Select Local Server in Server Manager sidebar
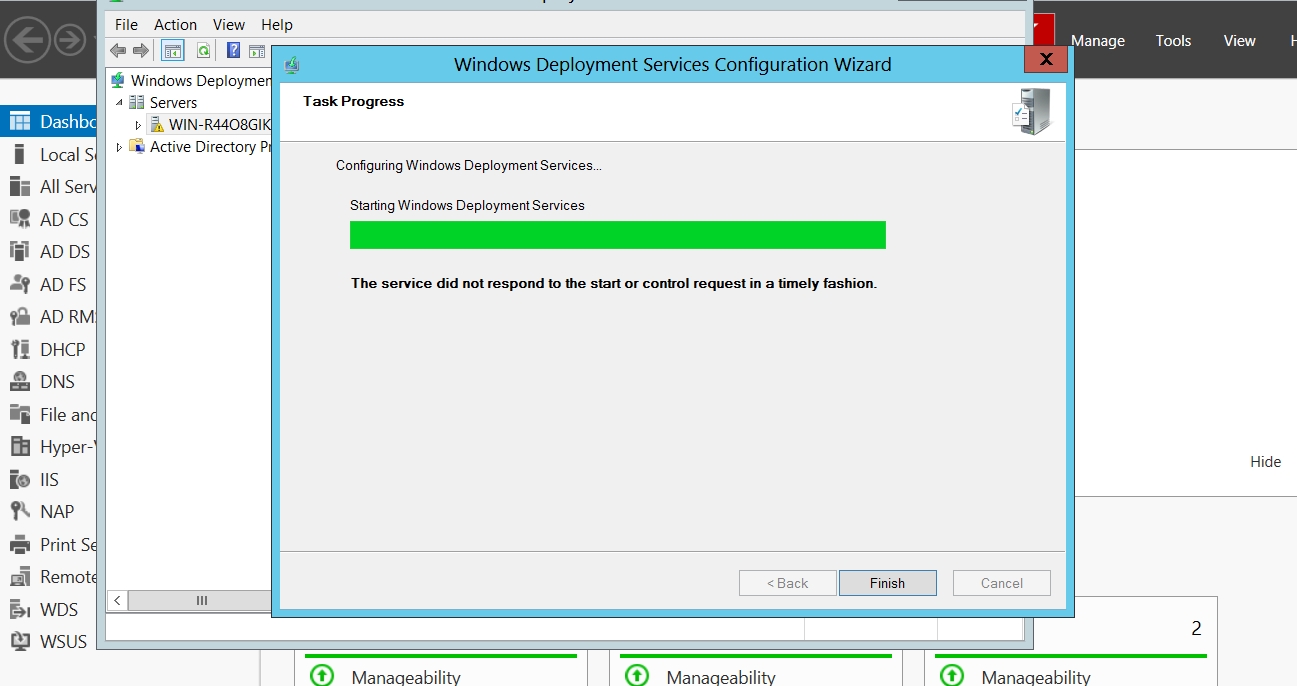1297x686 pixels. 48,155
